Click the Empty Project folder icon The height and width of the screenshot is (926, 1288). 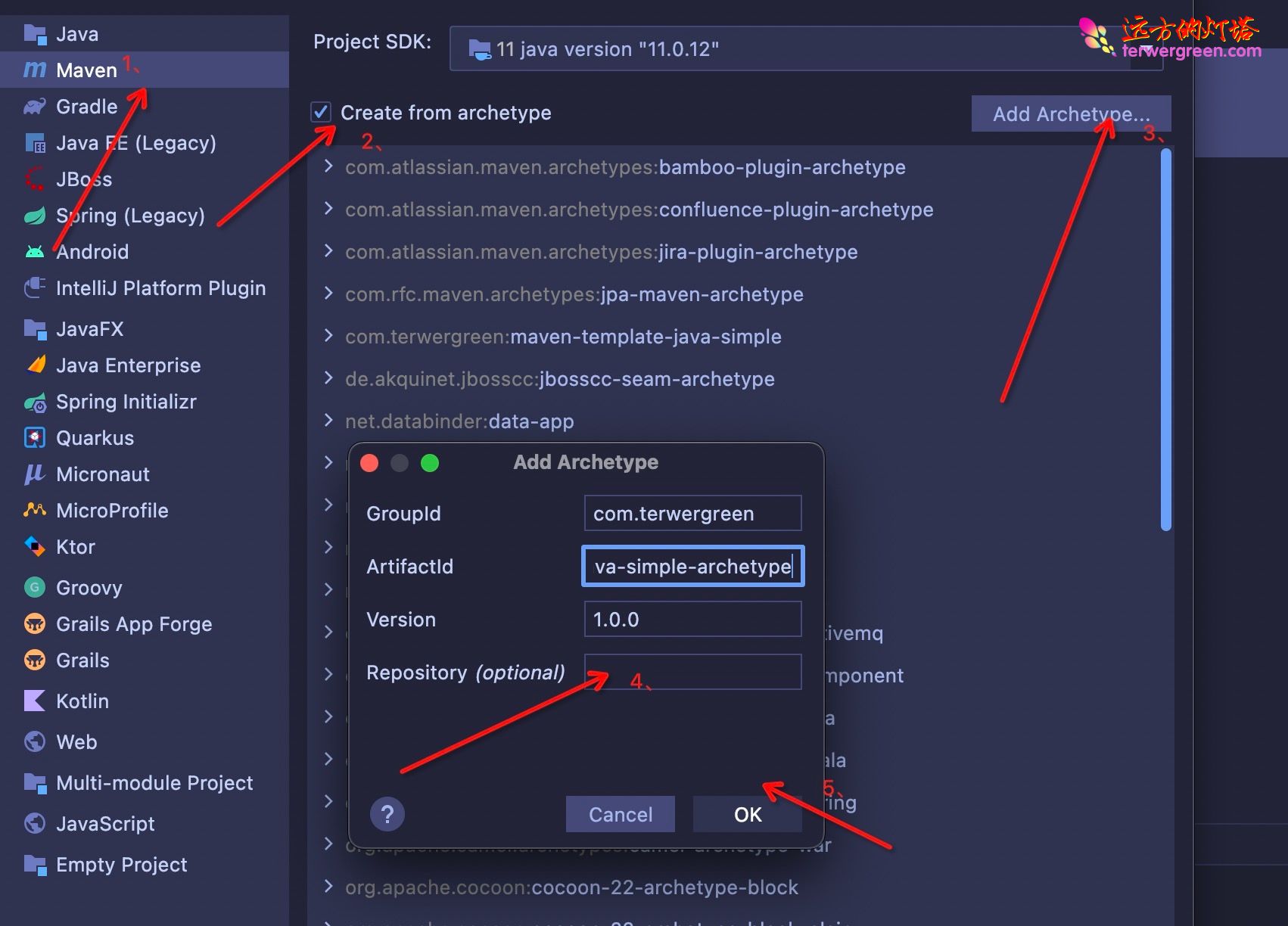click(35, 864)
